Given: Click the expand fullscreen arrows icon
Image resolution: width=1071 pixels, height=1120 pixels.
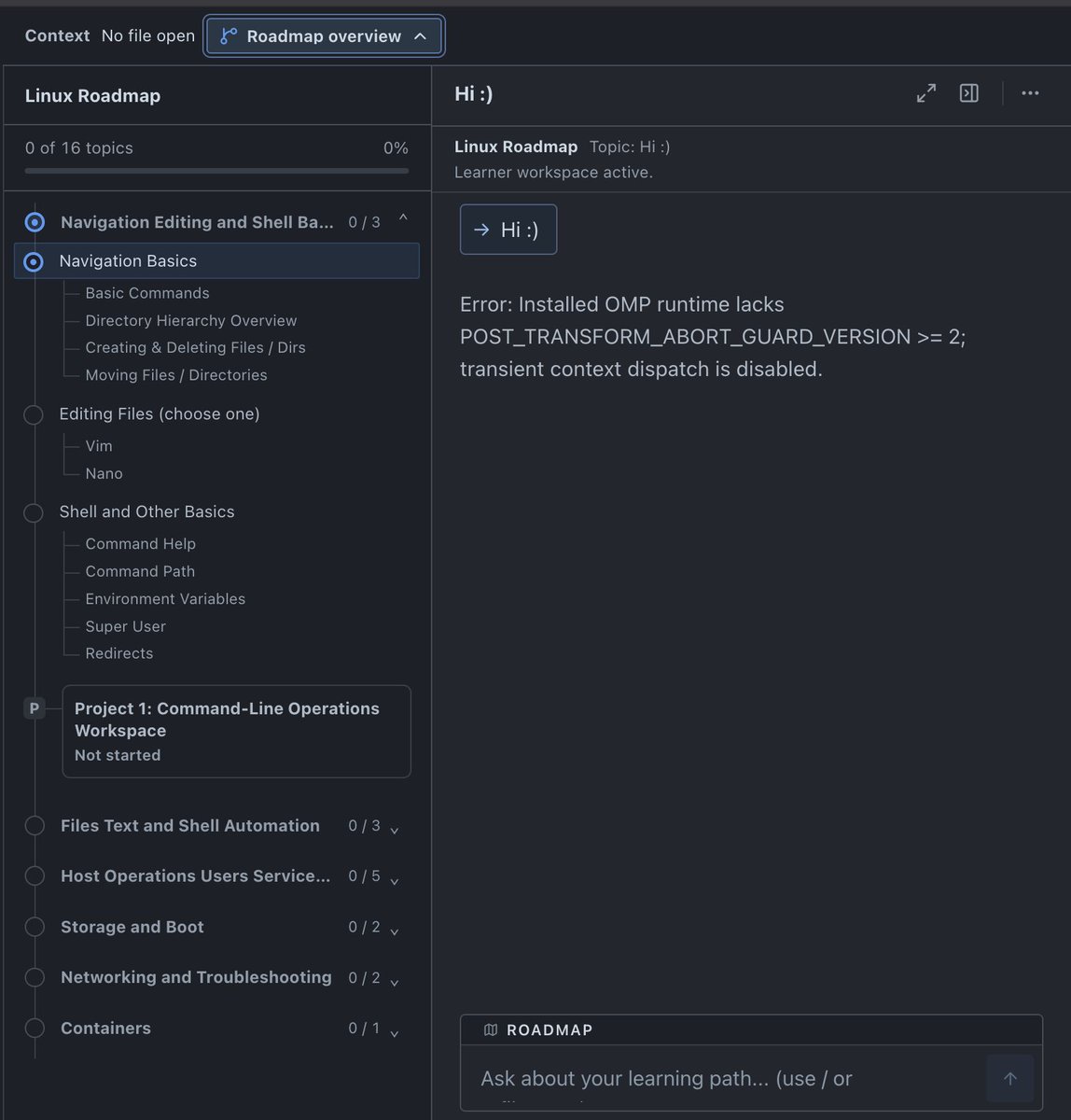Looking at the screenshot, I should (926, 93).
